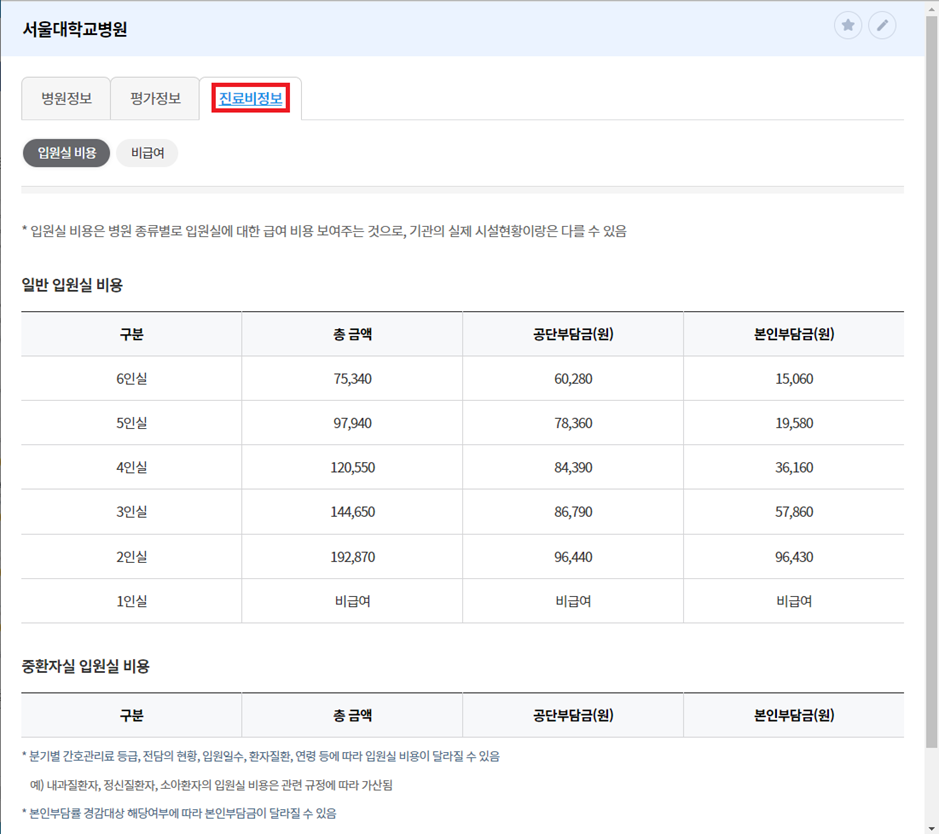939x834 pixels.
Task: Click the star favorite icon
Action: 847,25
